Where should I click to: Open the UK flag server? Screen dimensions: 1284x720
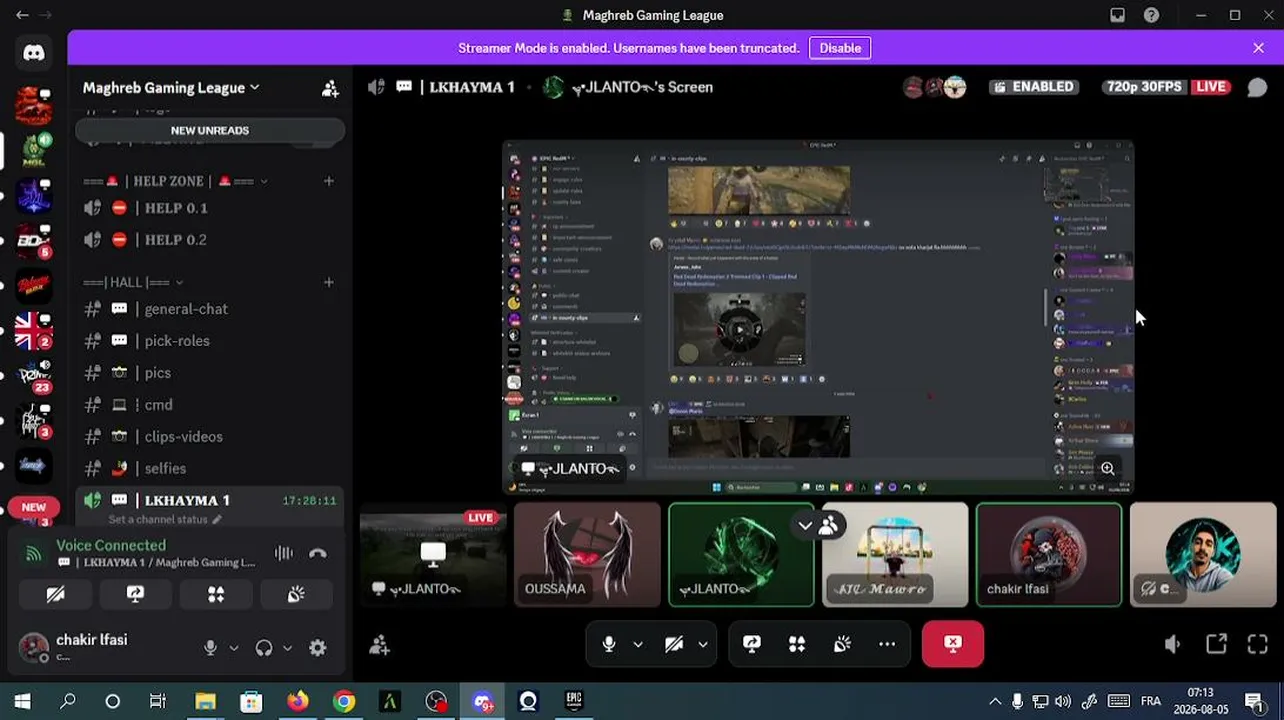click(34, 330)
